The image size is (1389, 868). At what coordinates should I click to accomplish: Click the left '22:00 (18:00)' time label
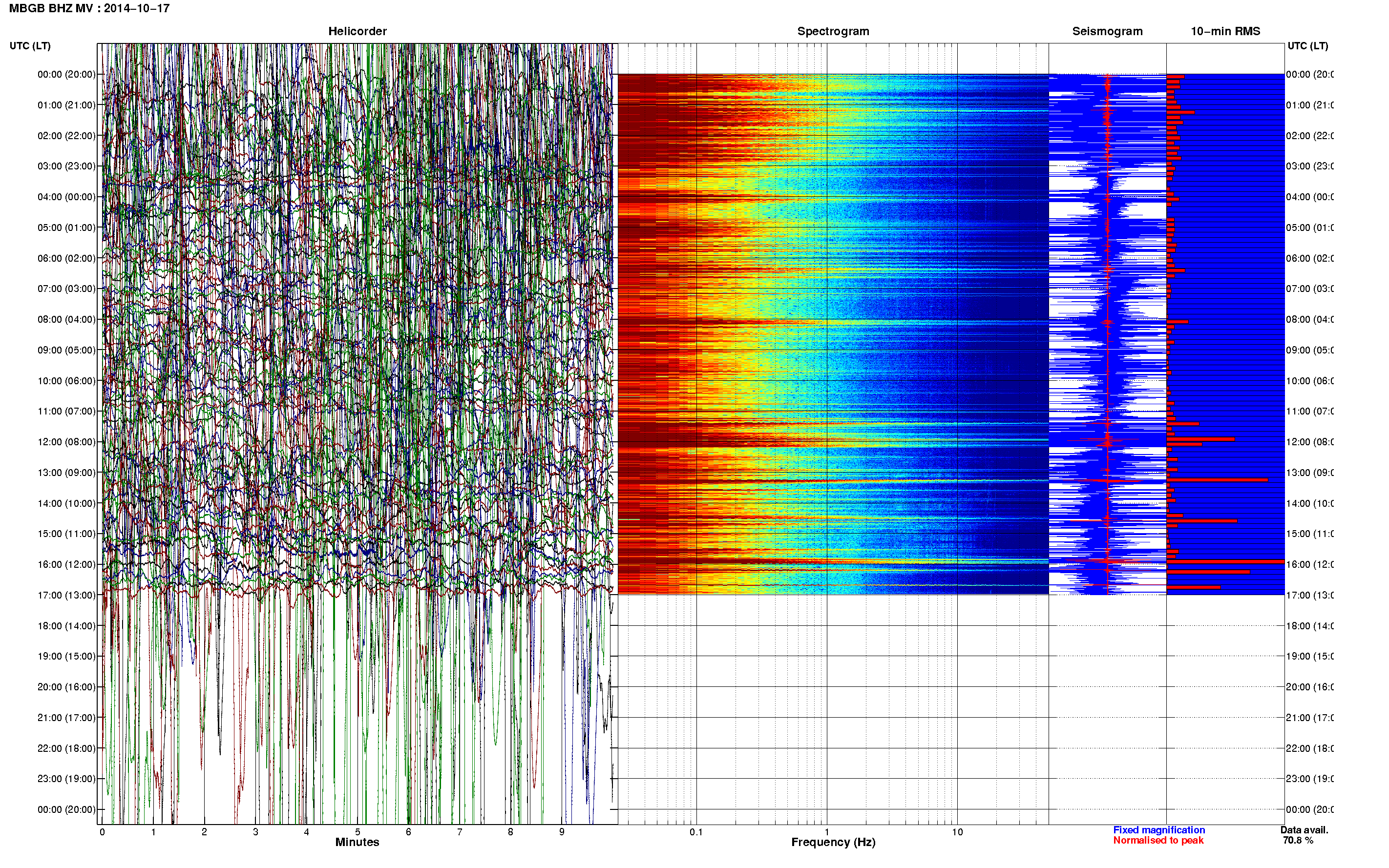coord(66,748)
